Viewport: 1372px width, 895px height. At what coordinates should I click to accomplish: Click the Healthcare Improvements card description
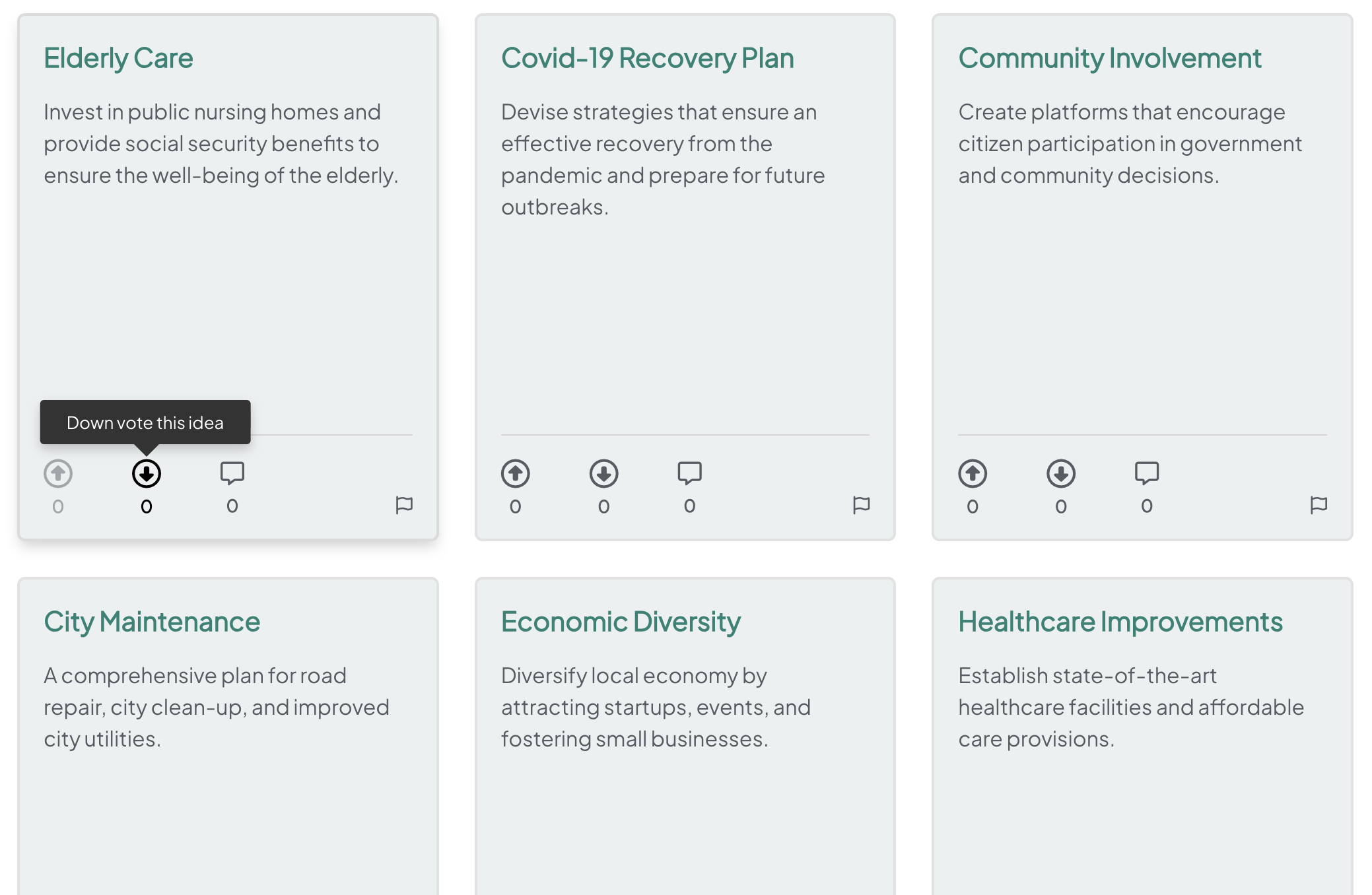1130,707
